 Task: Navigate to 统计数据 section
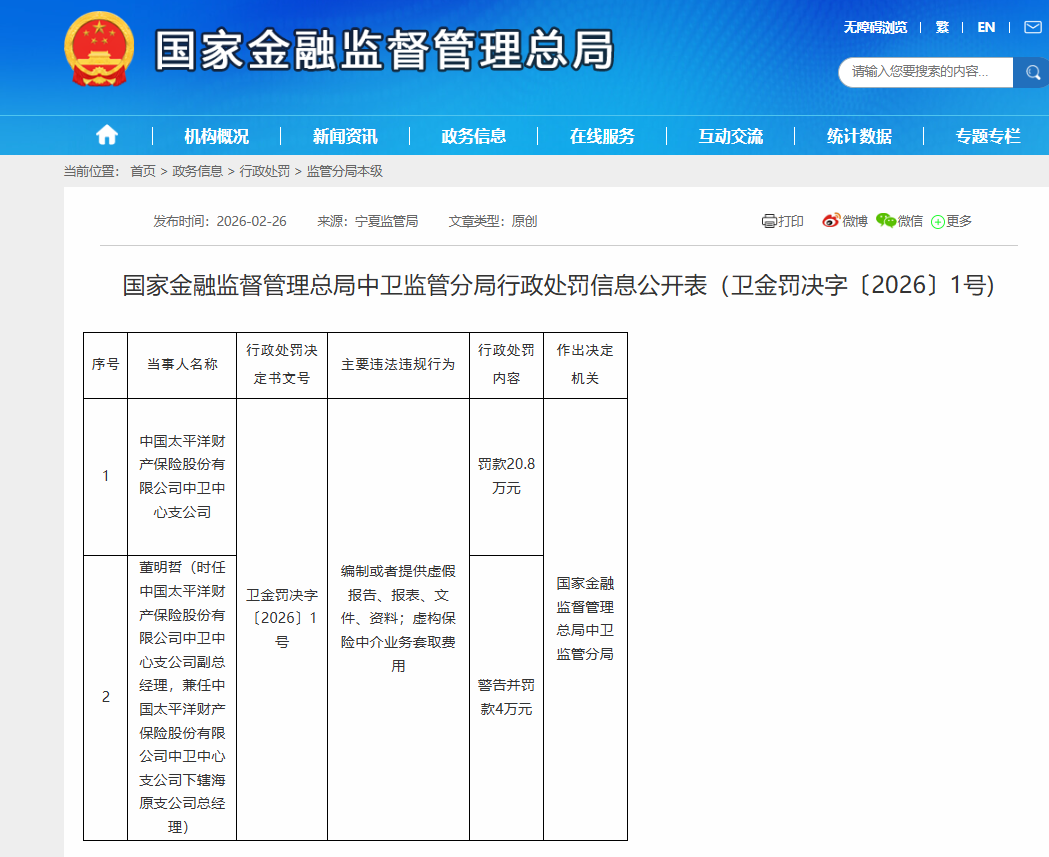(859, 136)
